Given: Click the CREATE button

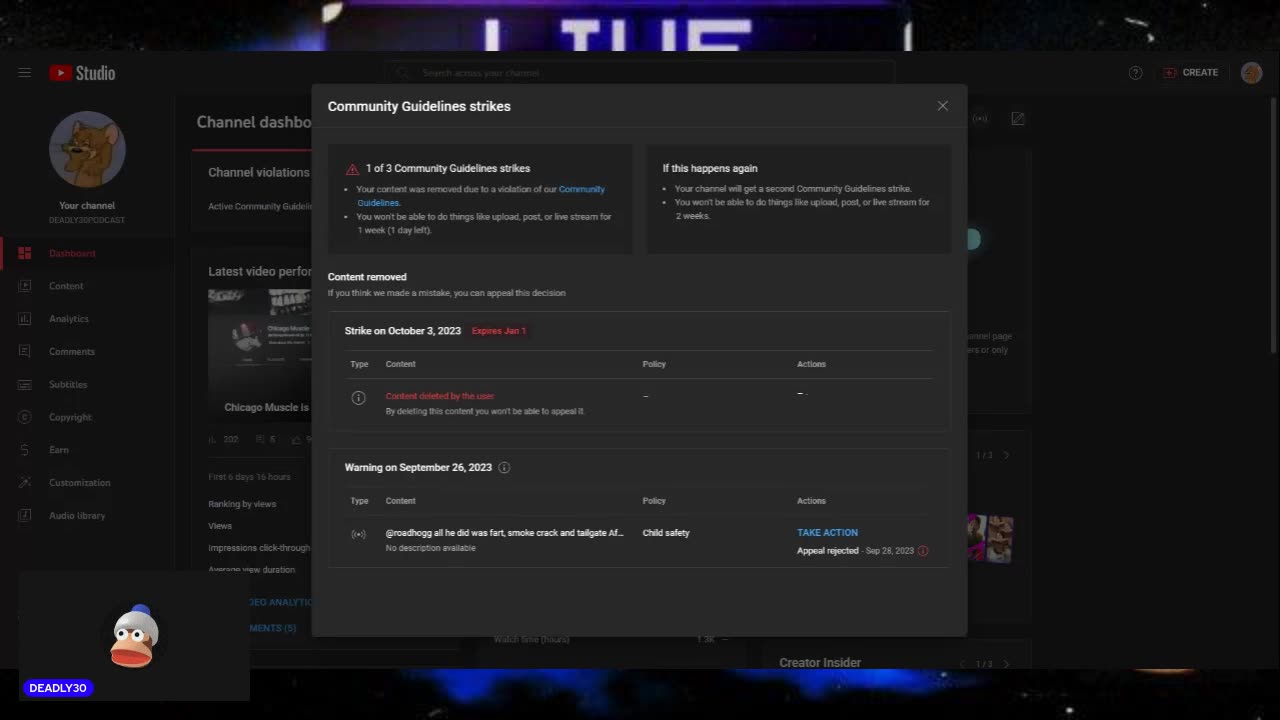Looking at the screenshot, I should (1190, 73).
